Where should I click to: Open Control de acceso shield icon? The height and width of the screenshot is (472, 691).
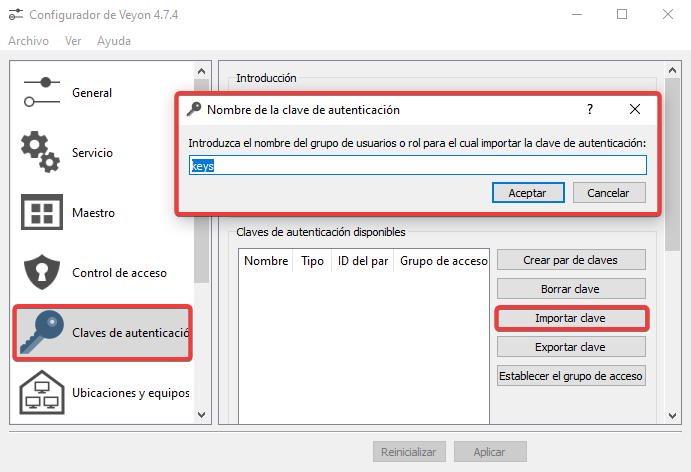[42, 273]
